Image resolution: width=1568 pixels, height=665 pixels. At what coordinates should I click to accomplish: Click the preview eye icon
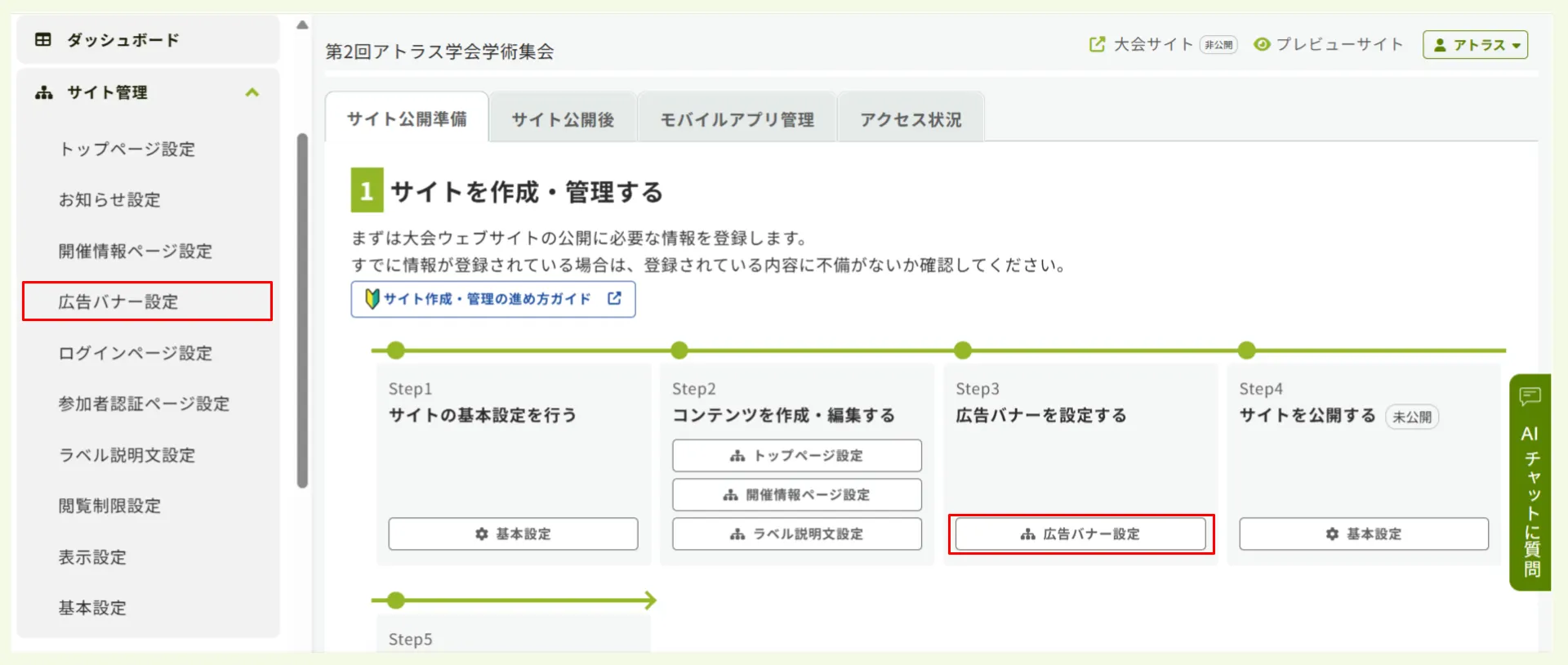[x=1262, y=44]
